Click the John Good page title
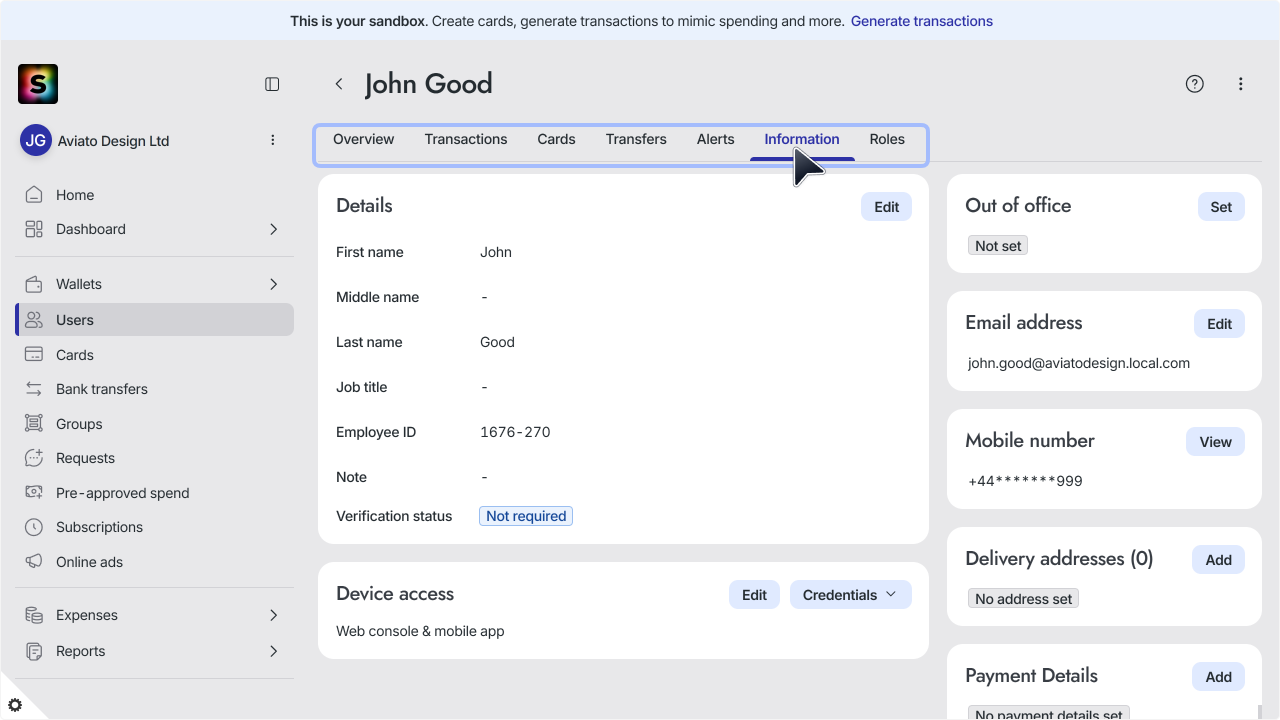 click(428, 84)
